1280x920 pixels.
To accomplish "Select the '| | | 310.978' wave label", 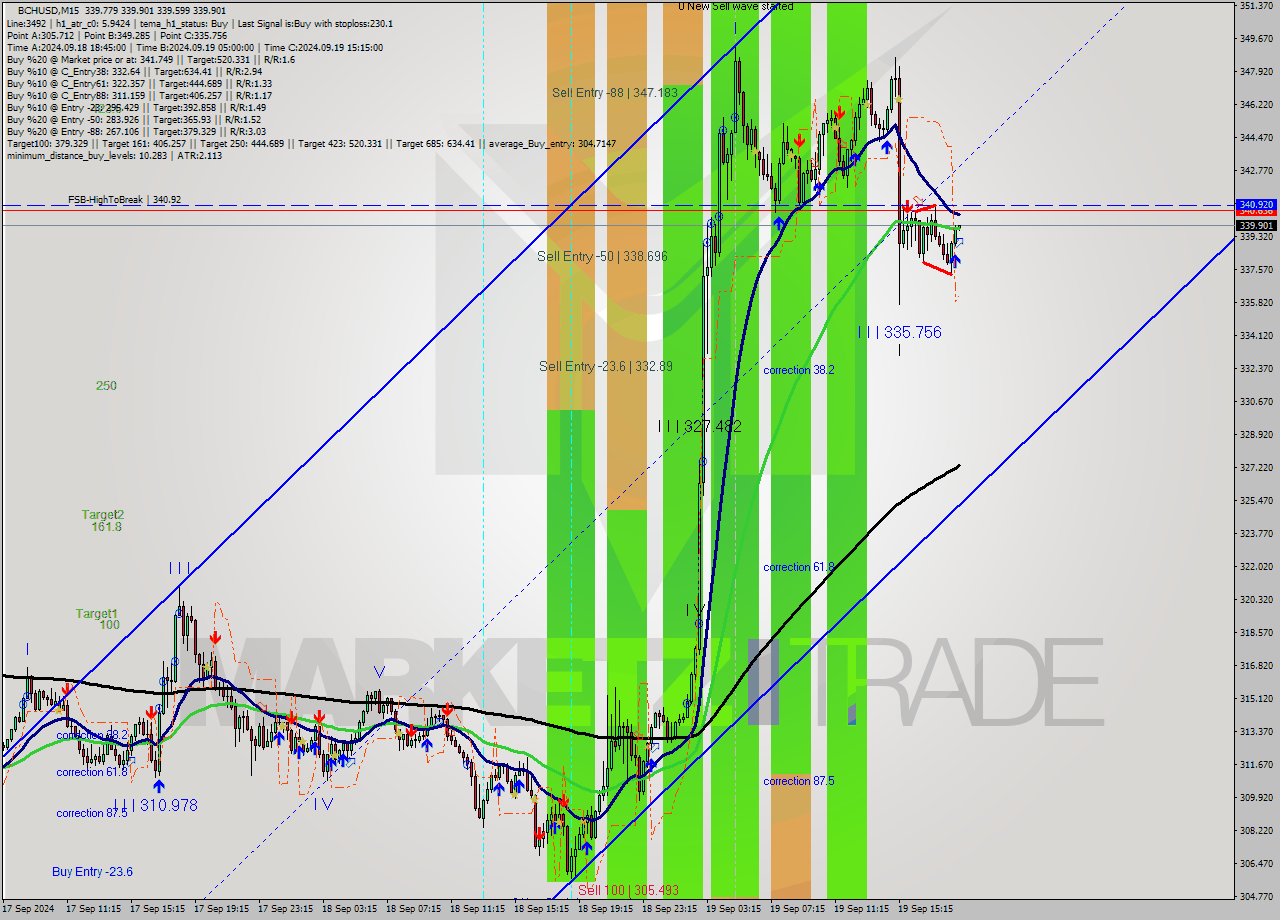I will point(155,805).
